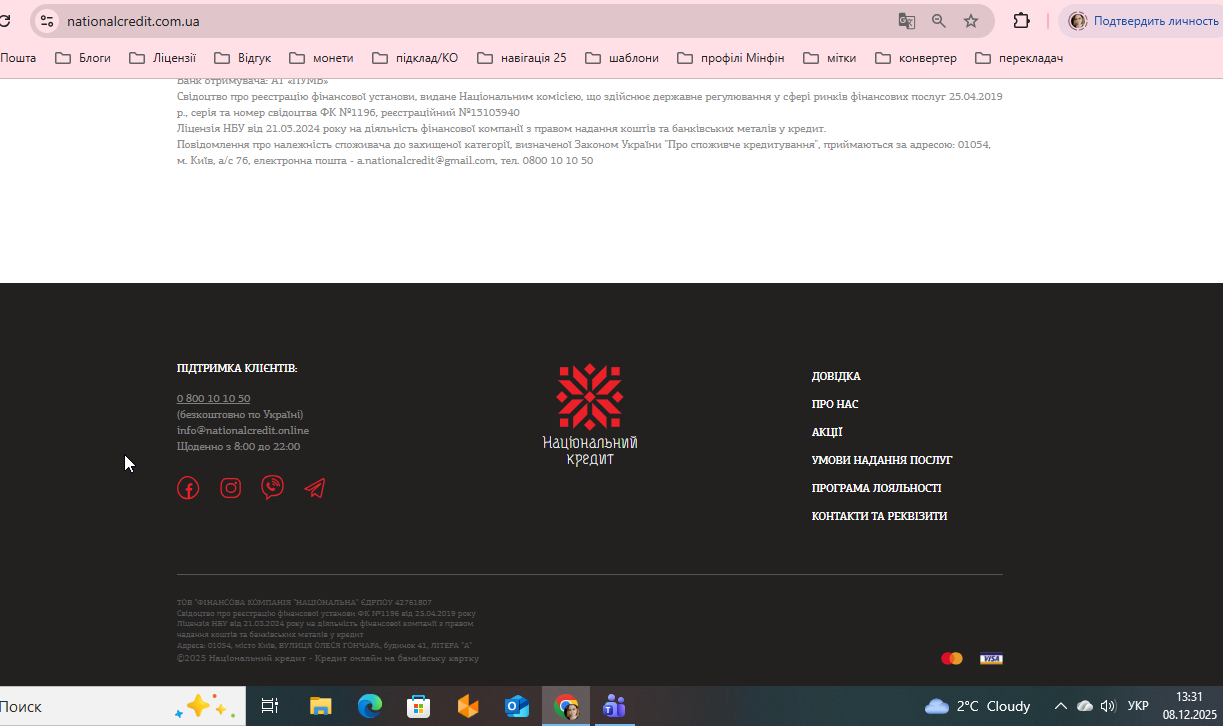Open КОНТАКТИ ТА РЕКВІЗИТИ footer link
Image resolution: width=1223 pixels, height=726 pixels.
coord(879,516)
